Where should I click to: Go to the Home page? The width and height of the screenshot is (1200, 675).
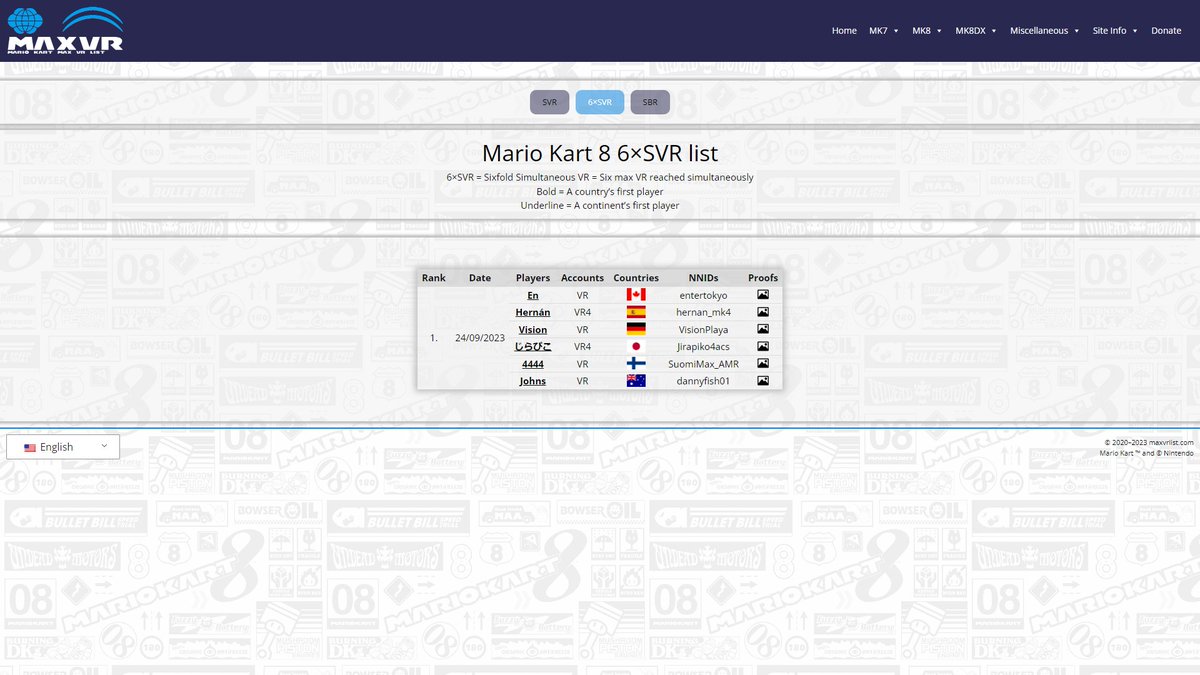coord(844,31)
